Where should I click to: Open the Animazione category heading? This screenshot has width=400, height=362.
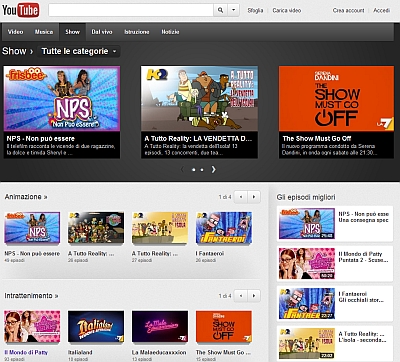point(26,197)
